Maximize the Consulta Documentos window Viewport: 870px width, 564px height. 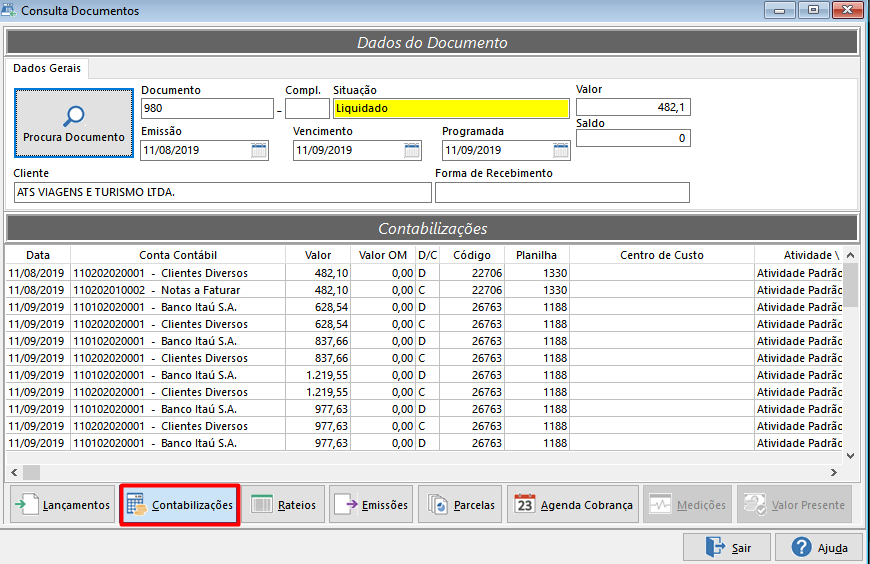(813, 11)
